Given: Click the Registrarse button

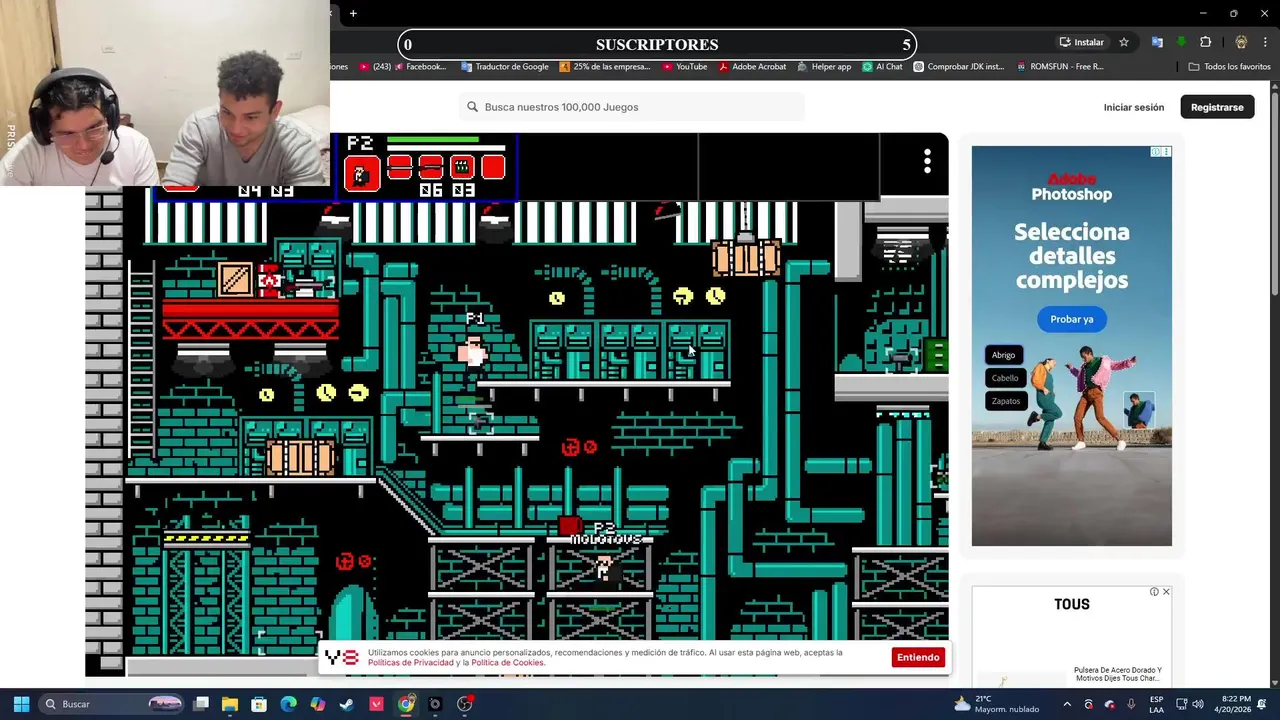Looking at the screenshot, I should coord(1217,107).
